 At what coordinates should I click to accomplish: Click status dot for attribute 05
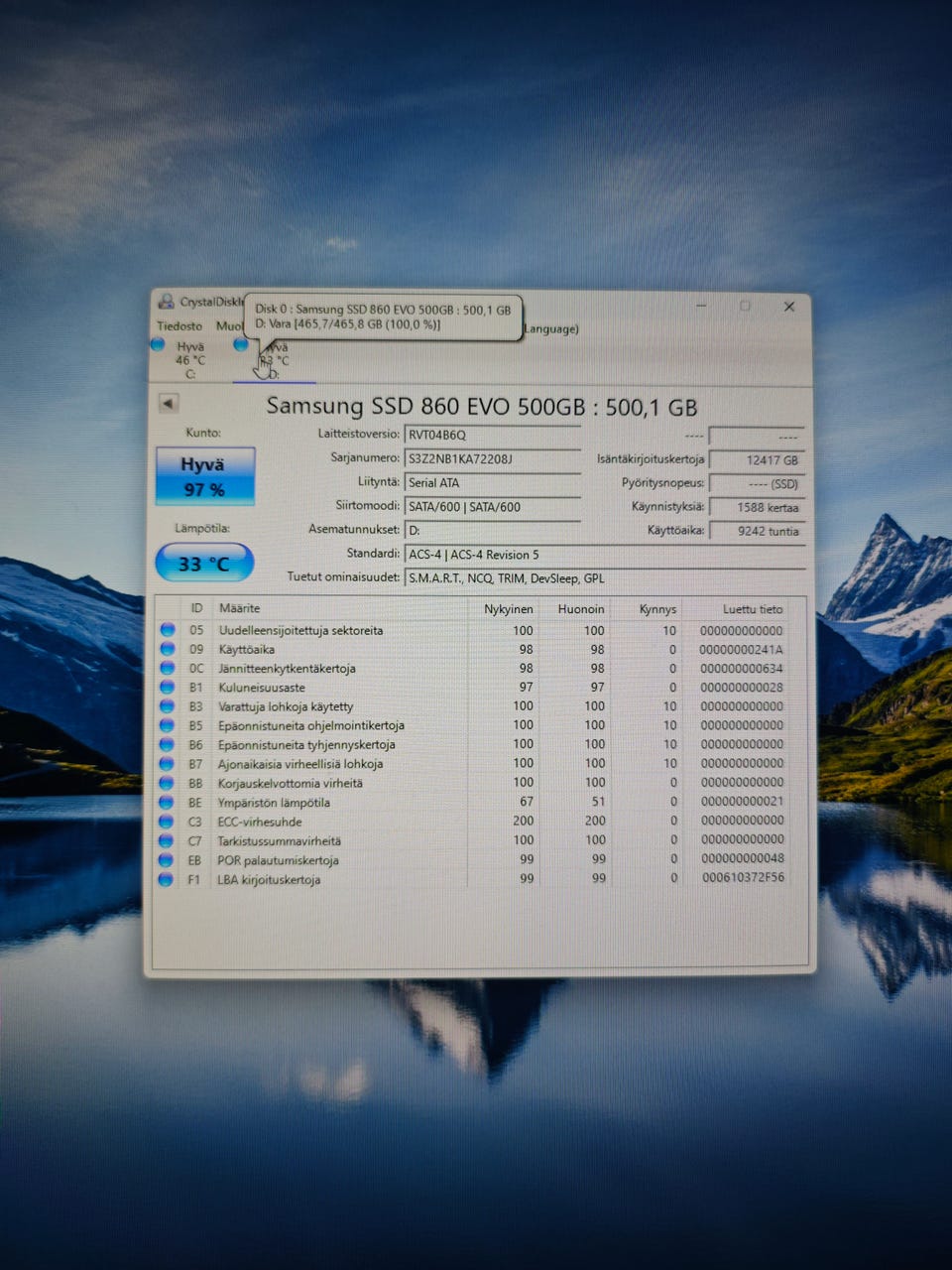point(168,630)
